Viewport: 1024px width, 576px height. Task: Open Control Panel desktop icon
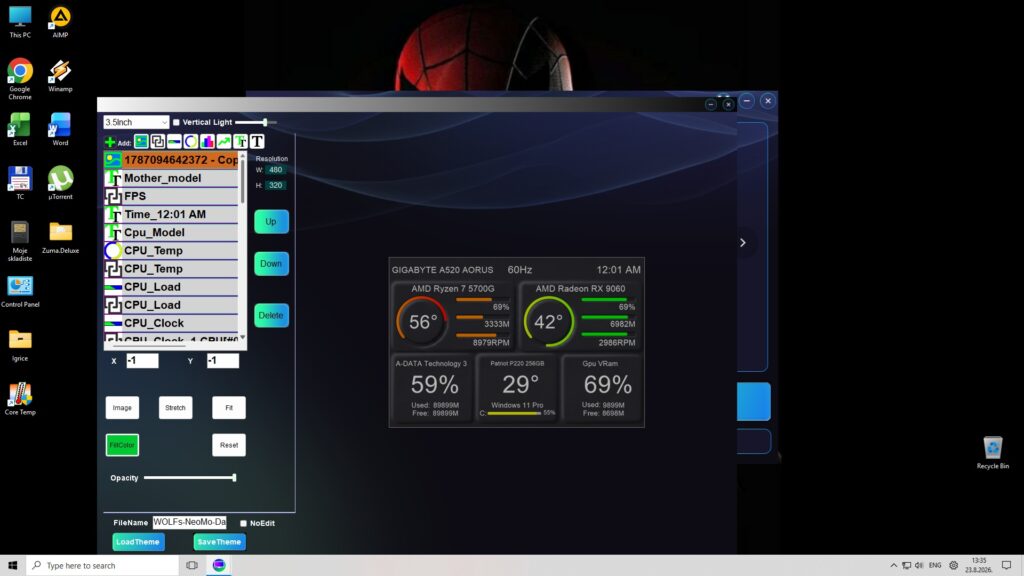click(20, 291)
